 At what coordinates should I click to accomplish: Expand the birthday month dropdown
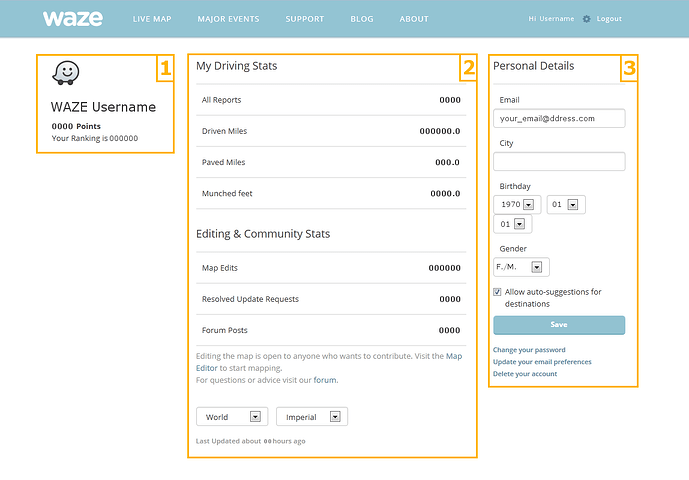[x=565, y=204]
